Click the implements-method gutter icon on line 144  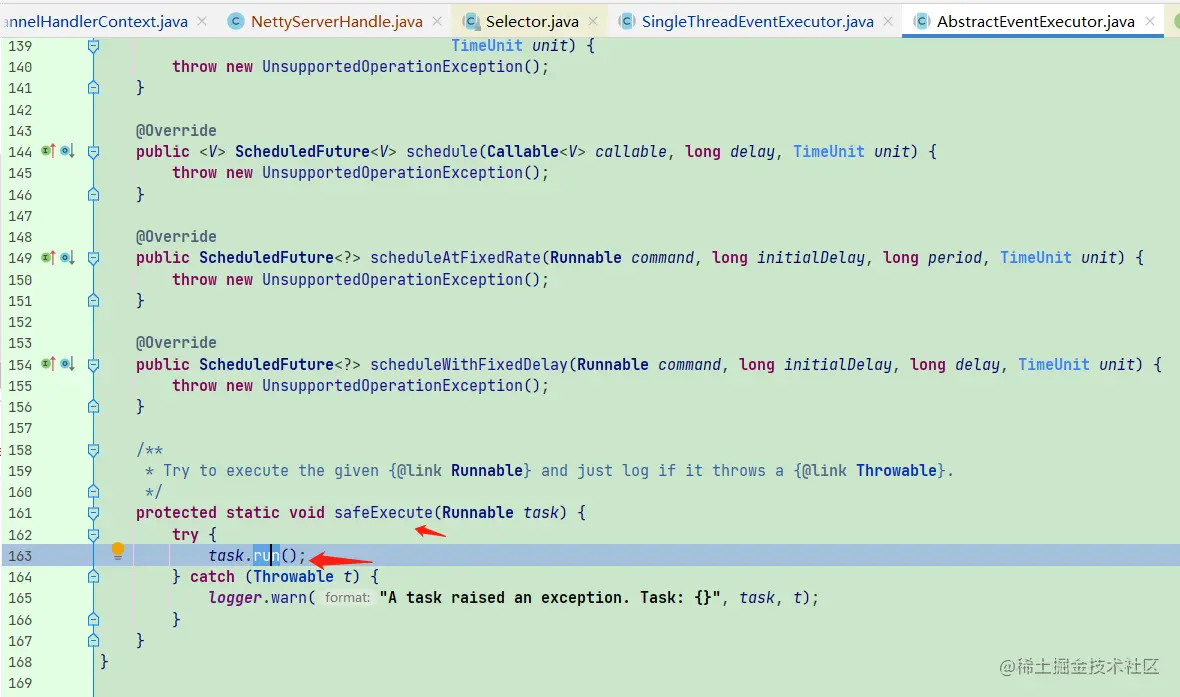48,151
